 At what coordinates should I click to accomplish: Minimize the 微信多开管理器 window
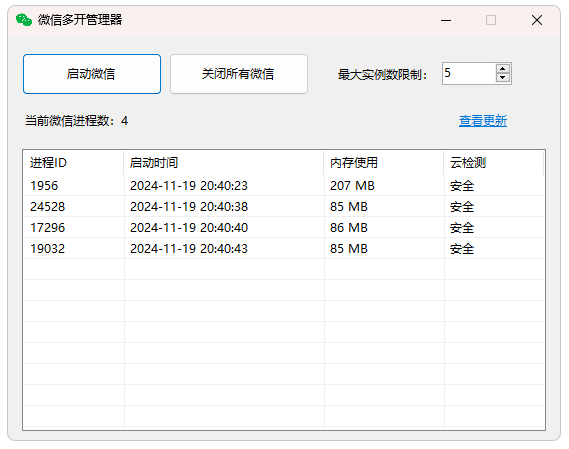click(446, 20)
